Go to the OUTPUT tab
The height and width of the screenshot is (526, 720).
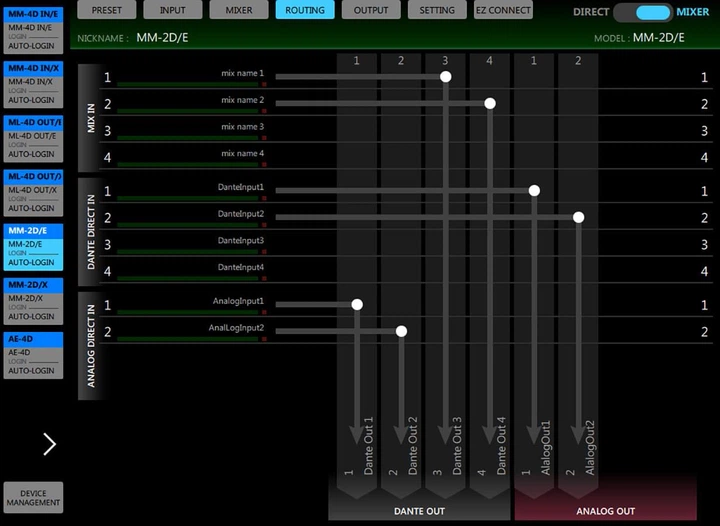(x=371, y=10)
